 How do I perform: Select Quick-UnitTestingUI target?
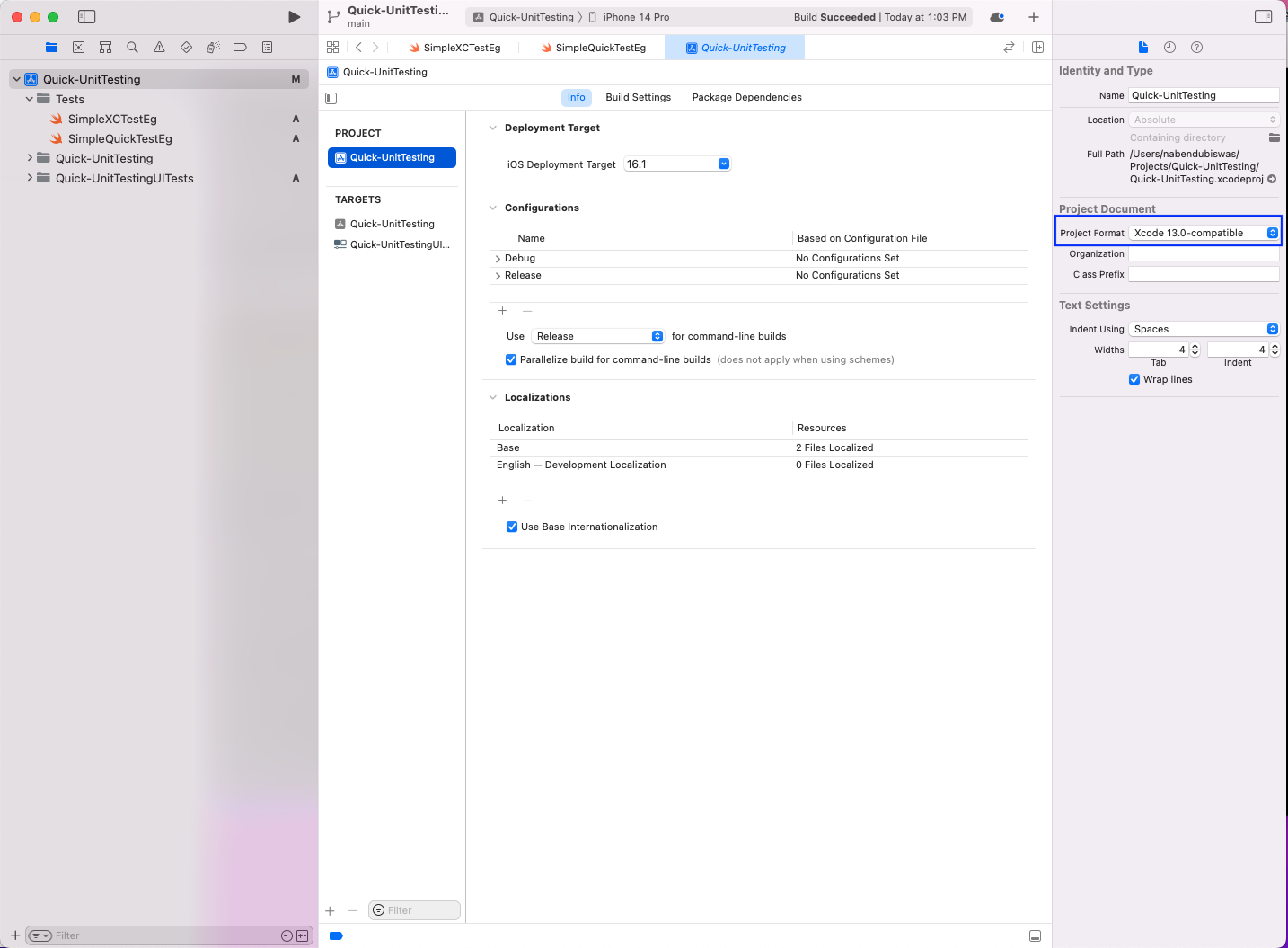click(393, 244)
